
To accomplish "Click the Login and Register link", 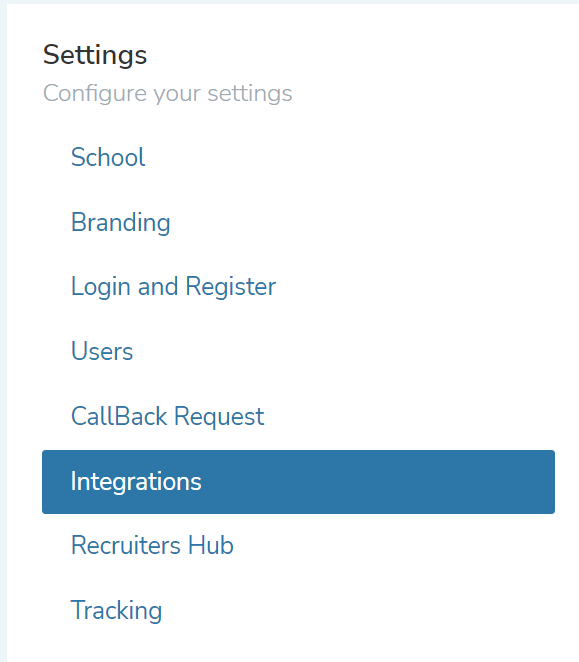I will 298,287.
